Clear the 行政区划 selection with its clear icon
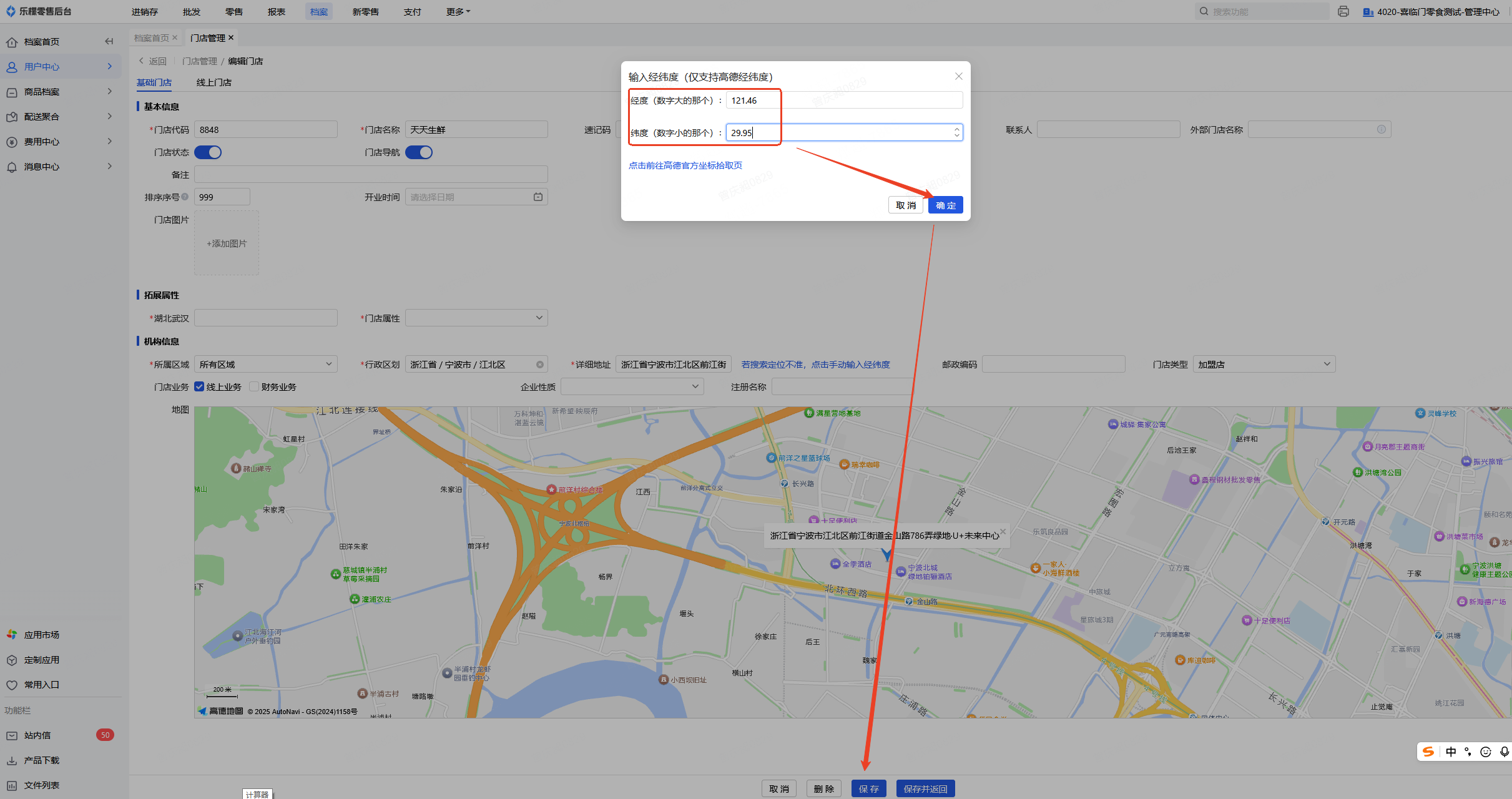The width and height of the screenshot is (1512, 799). click(x=540, y=365)
